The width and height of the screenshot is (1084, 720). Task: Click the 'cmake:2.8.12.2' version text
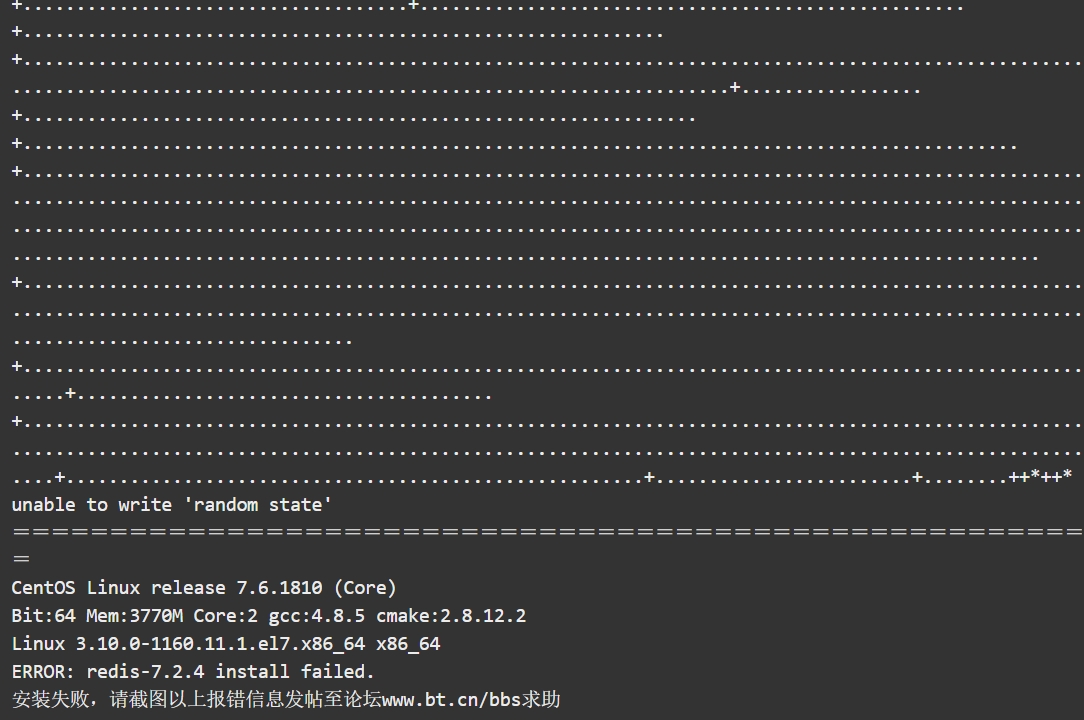tap(451, 616)
